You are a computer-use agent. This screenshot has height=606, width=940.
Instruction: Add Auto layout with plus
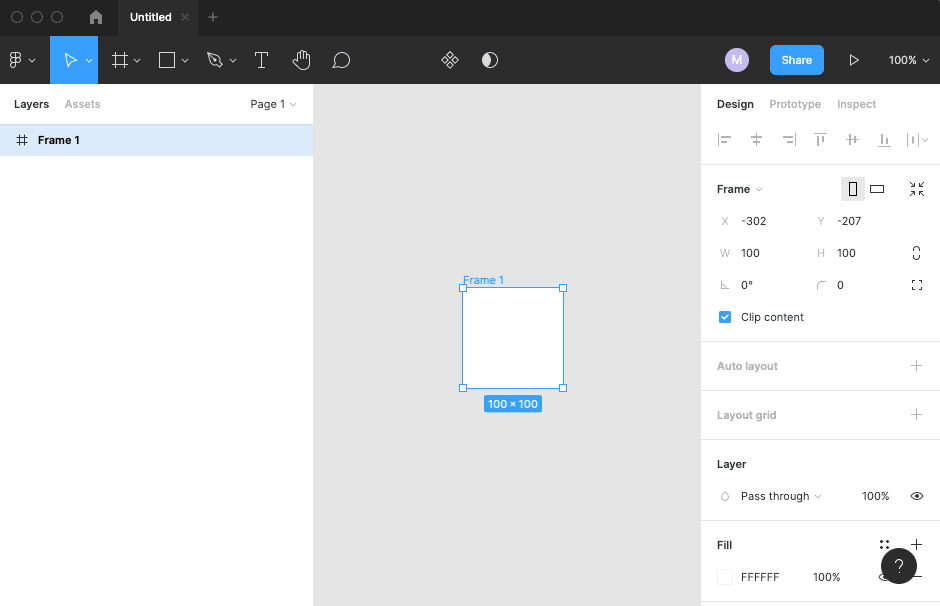point(917,366)
